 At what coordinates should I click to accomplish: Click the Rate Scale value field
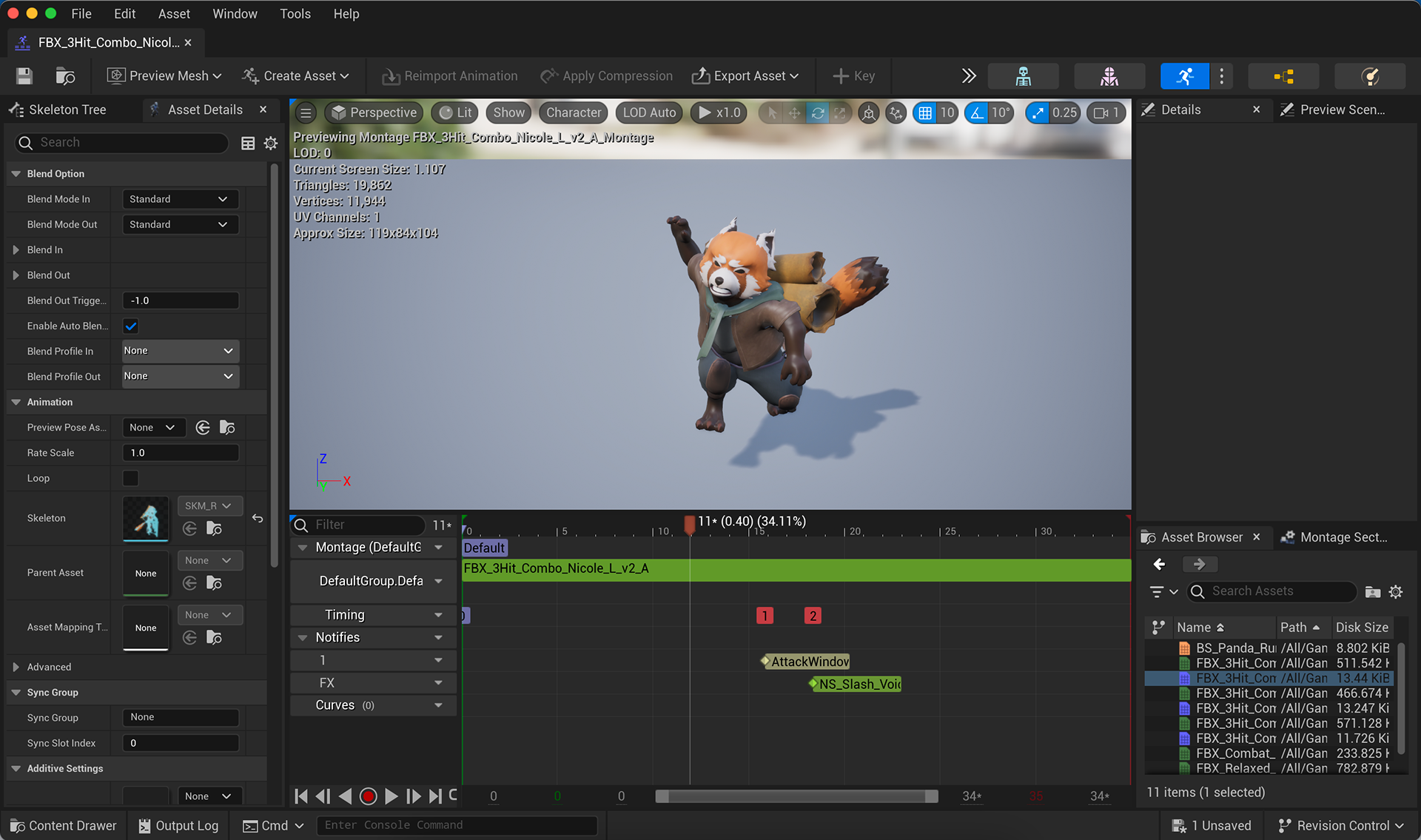[181, 453]
